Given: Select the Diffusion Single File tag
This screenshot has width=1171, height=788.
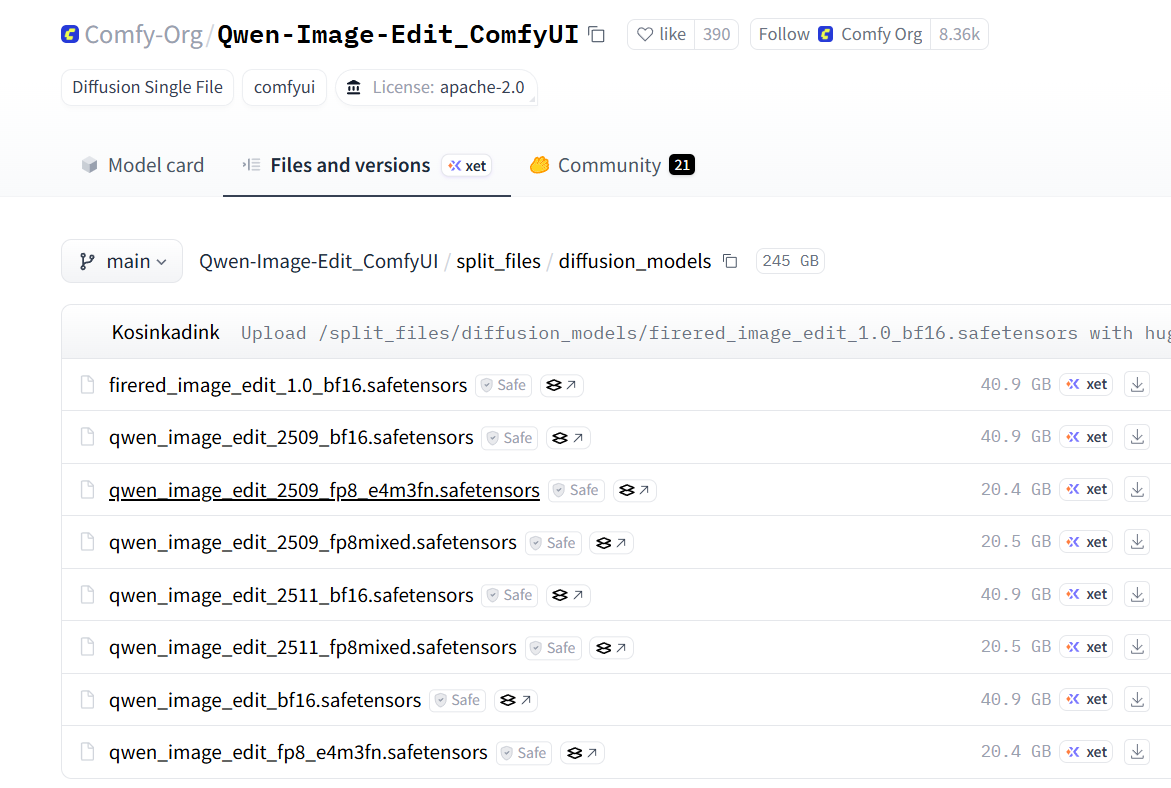Looking at the screenshot, I should [x=147, y=87].
